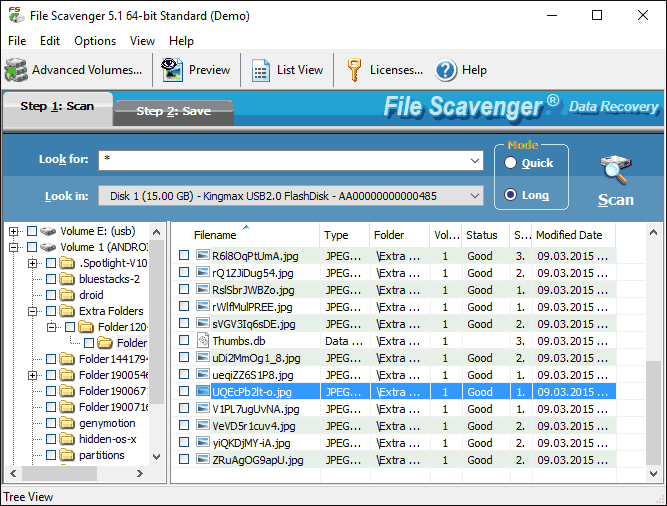Switch to the Step 2: Save tab
This screenshot has height=506, width=667.
(173, 111)
